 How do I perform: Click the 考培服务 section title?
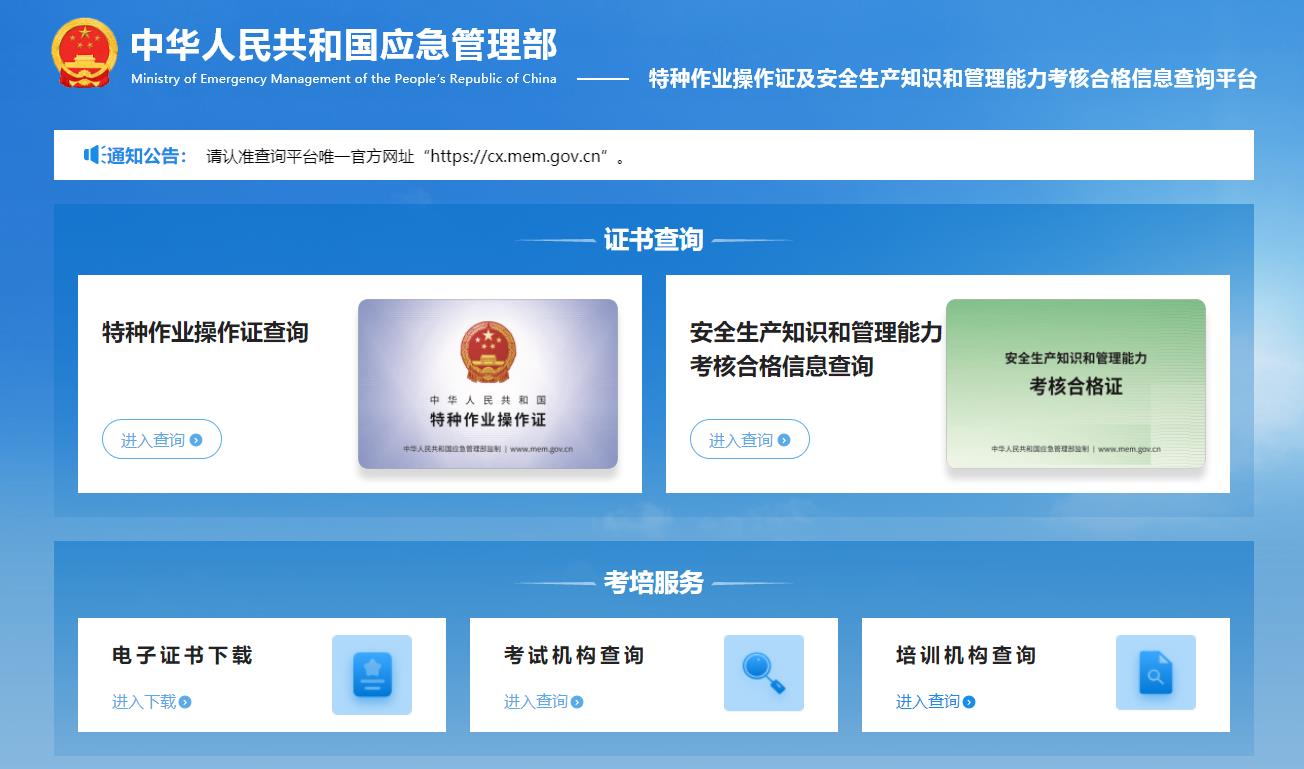[653, 582]
